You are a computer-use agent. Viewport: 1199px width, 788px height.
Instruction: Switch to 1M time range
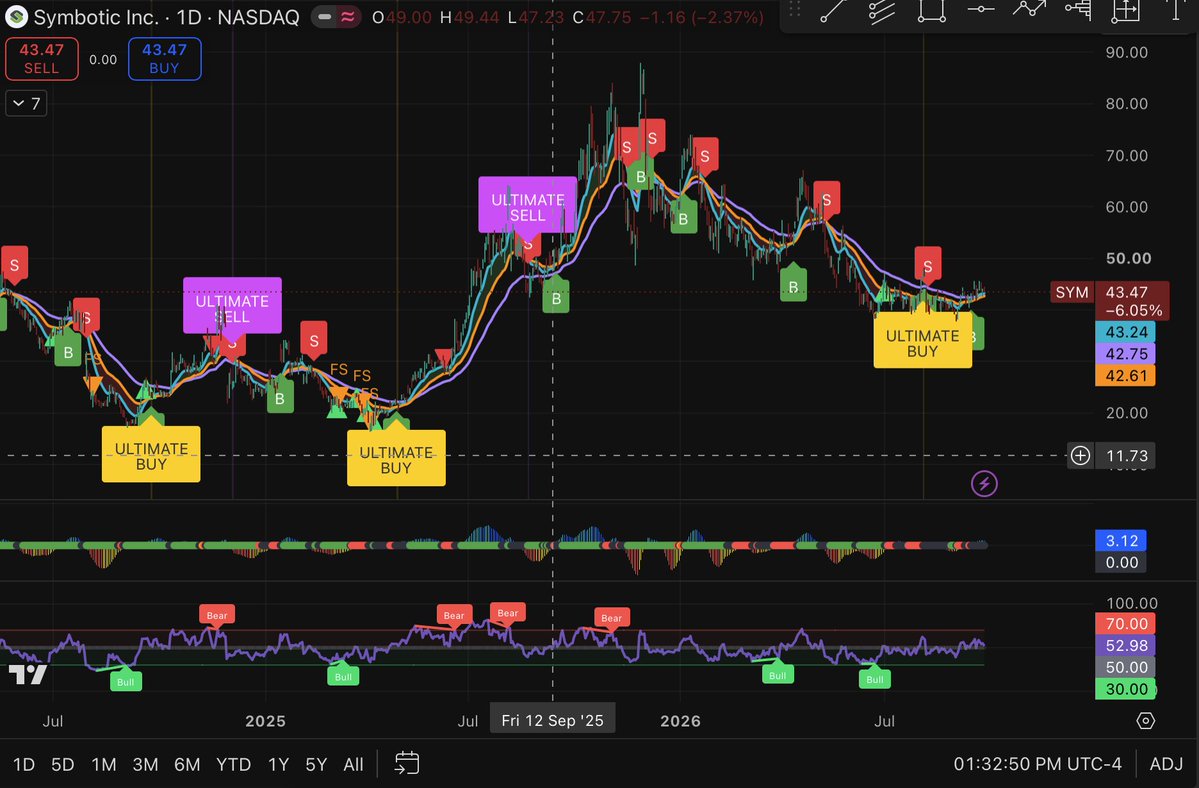coord(103,764)
